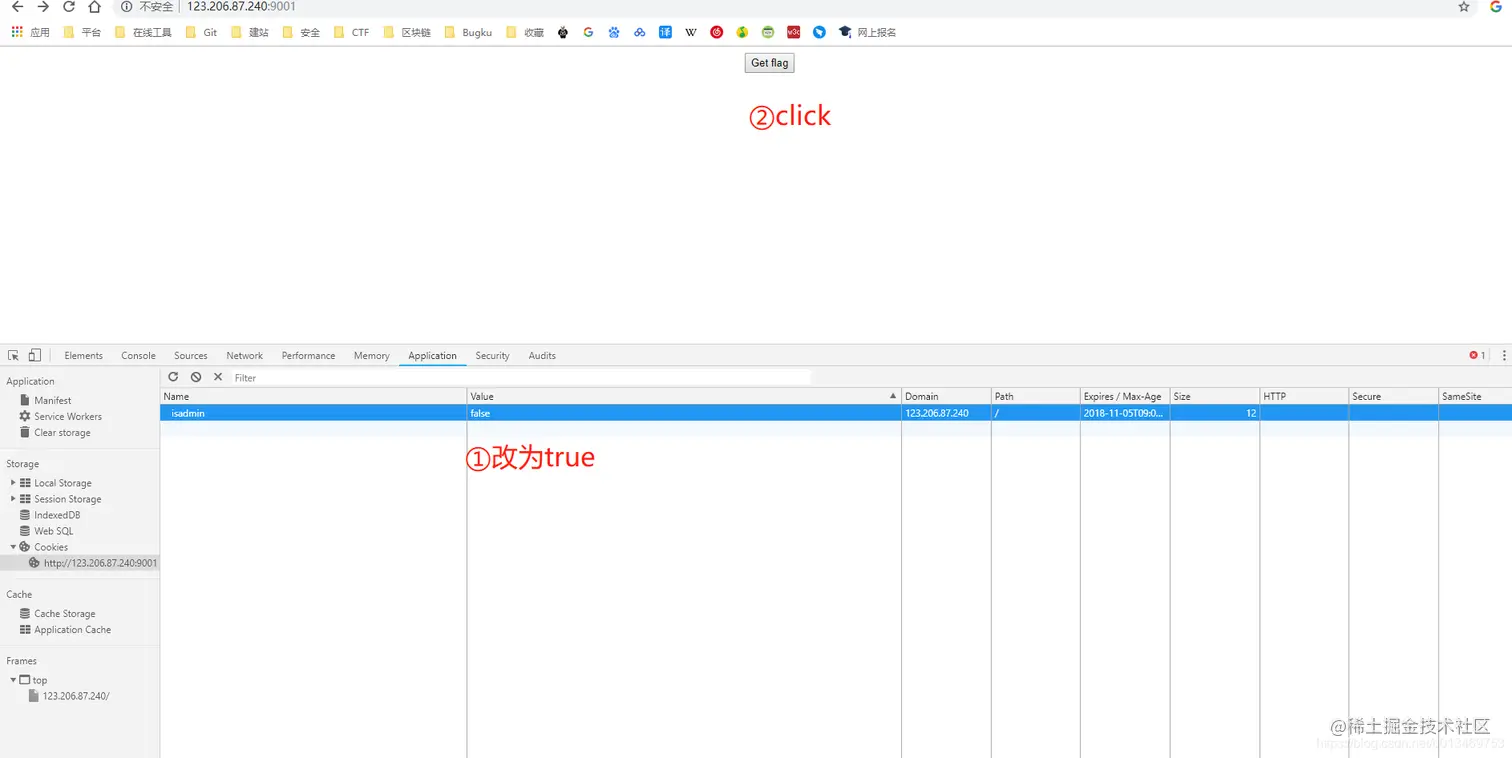Select Web SQL in Storage section
The height and width of the screenshot is (758, 1512).
click(54, 531)
